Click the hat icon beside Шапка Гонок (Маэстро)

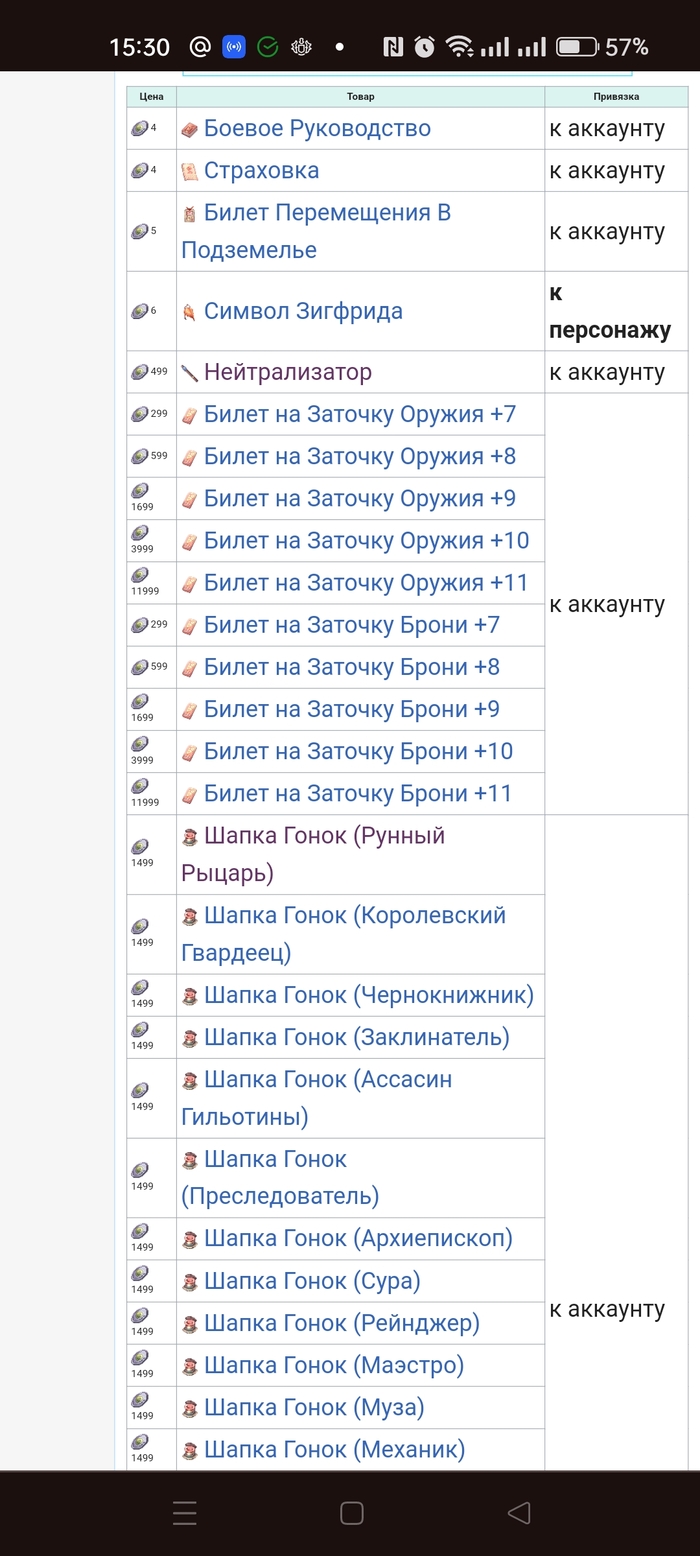tap(192, 1365)
